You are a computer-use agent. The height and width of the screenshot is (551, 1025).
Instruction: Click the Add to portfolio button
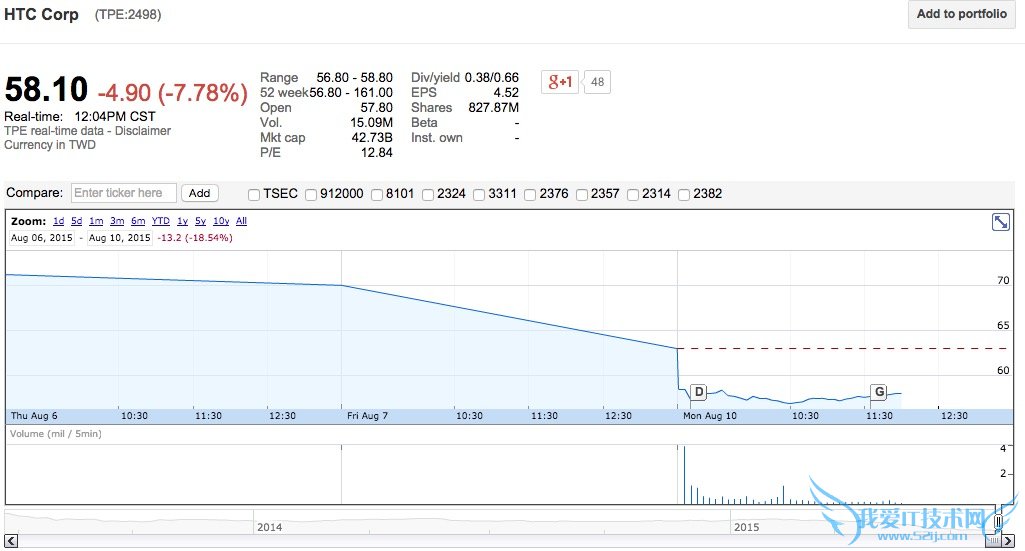pos(961,14)
